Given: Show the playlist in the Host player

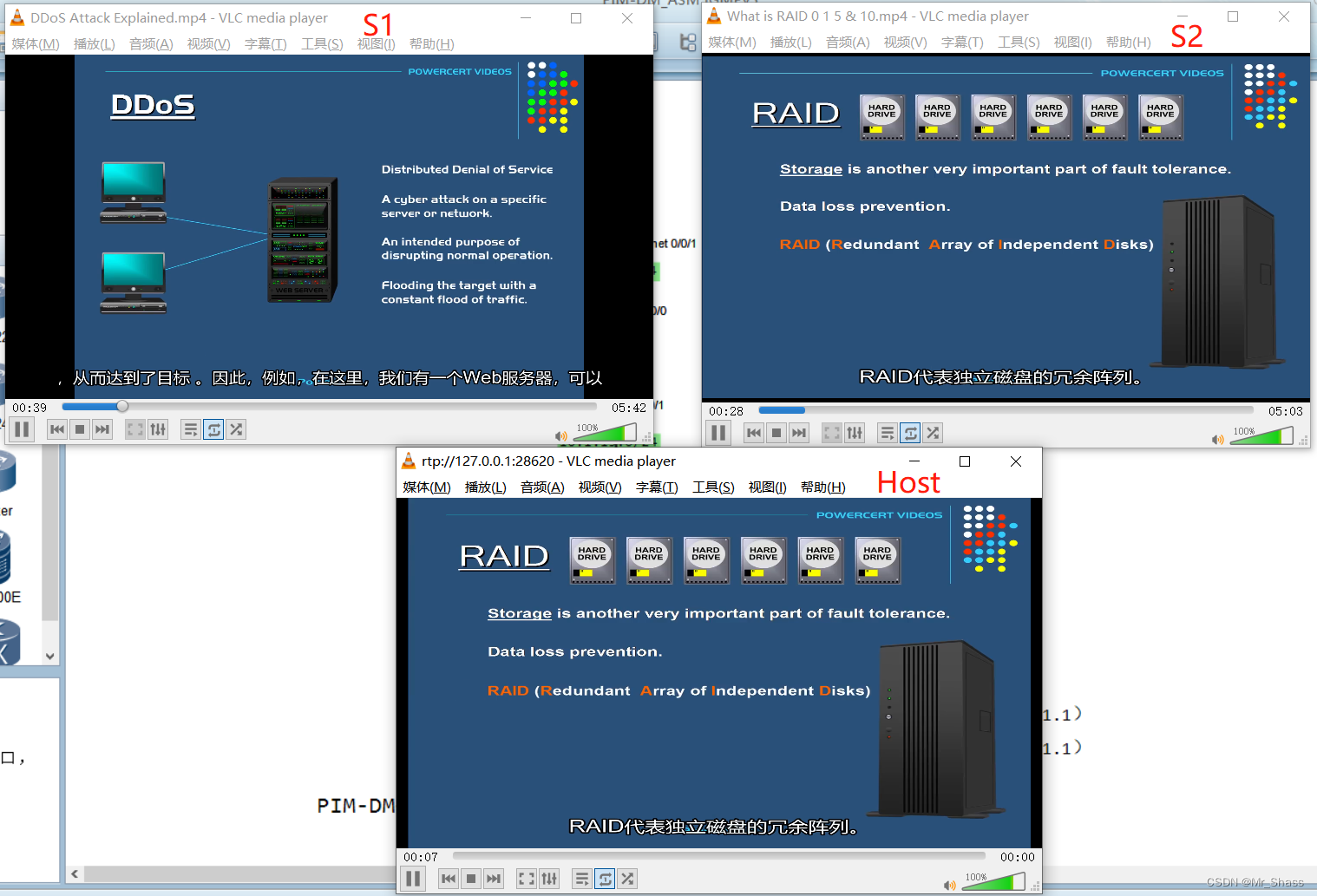Looking at the screenshot, I should [x=581, y=878].
